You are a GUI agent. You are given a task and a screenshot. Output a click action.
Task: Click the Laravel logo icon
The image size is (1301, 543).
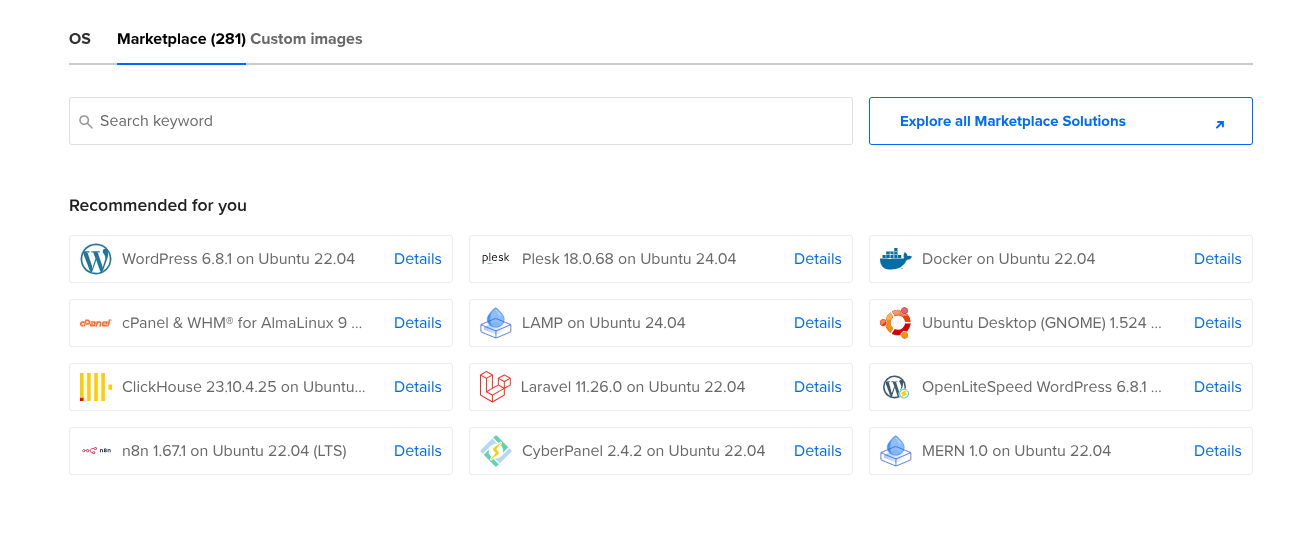[496, 387]
